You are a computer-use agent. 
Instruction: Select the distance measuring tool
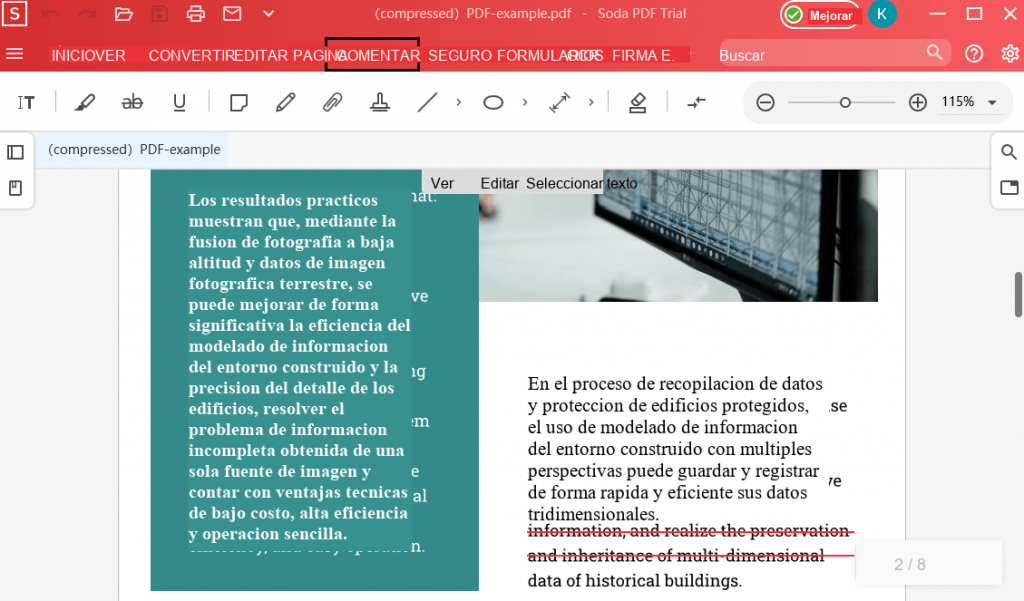pos(560,103)
